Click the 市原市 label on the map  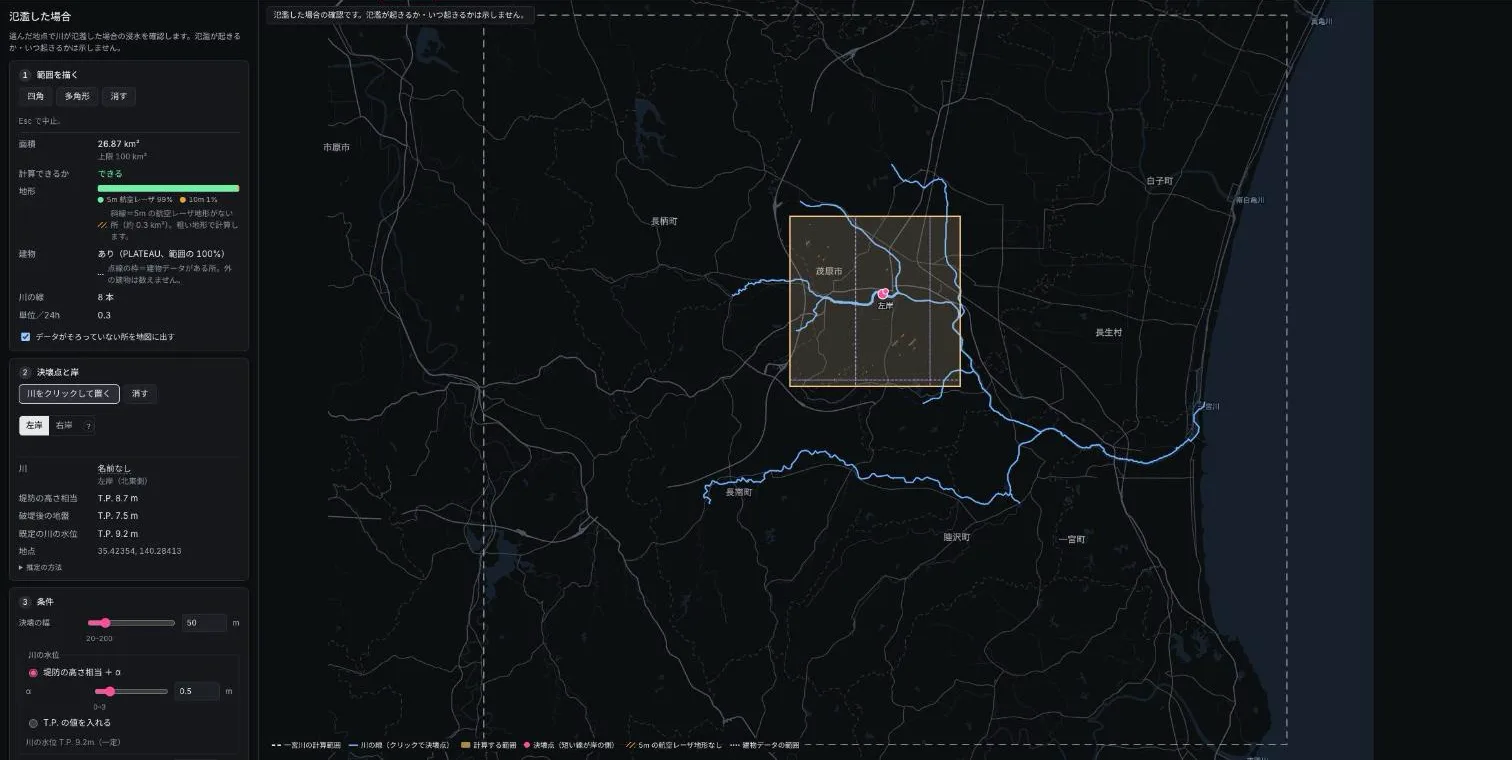pos(336,147)
